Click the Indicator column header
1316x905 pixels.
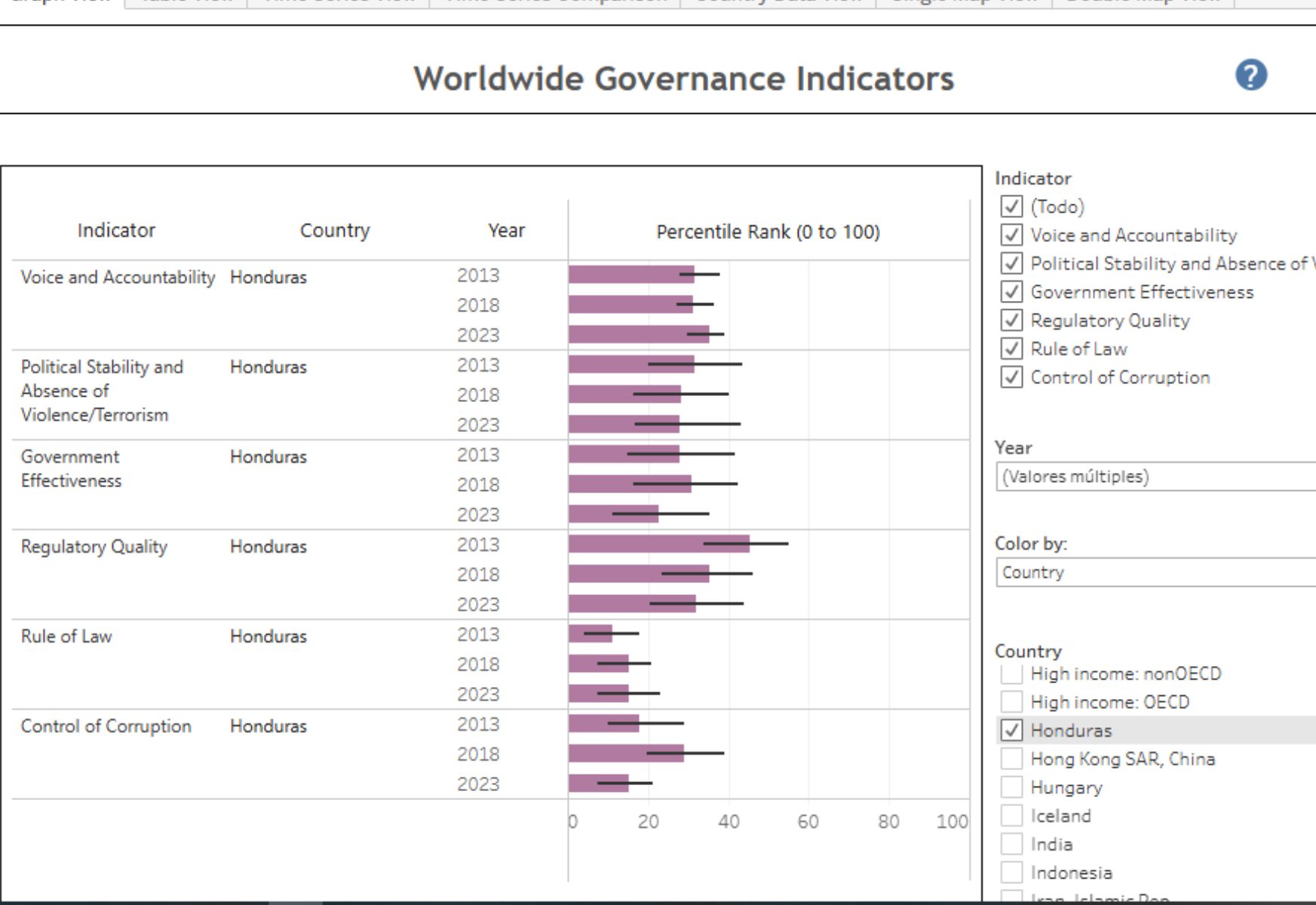[116, 231]
